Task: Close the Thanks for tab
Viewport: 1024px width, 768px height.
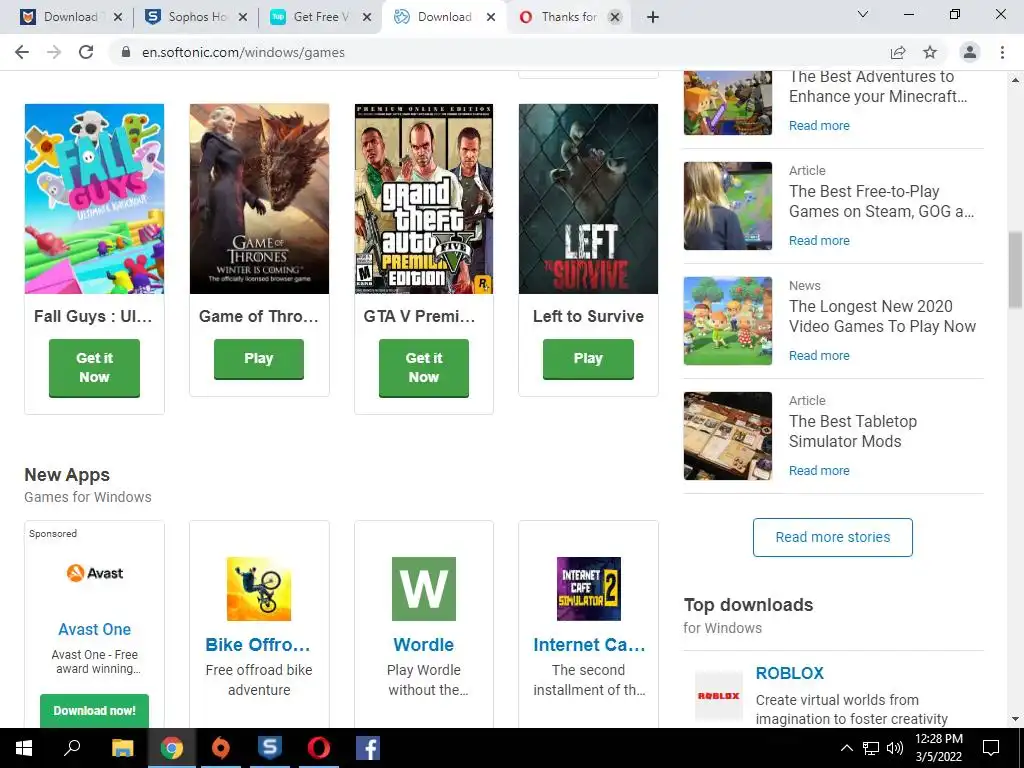Action: tap(615, 17)
